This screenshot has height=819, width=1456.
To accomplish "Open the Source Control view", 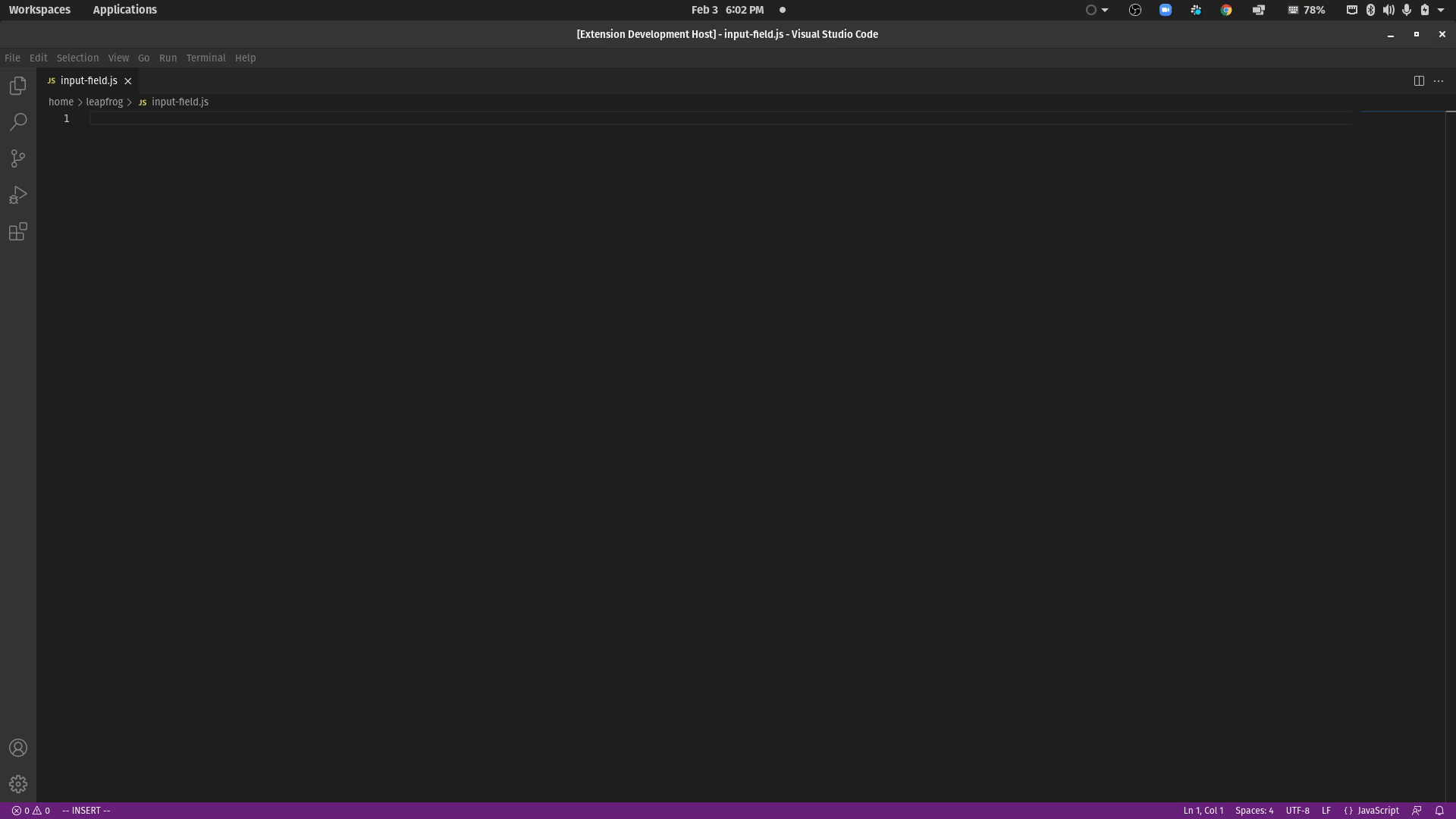I will [18, 158].
